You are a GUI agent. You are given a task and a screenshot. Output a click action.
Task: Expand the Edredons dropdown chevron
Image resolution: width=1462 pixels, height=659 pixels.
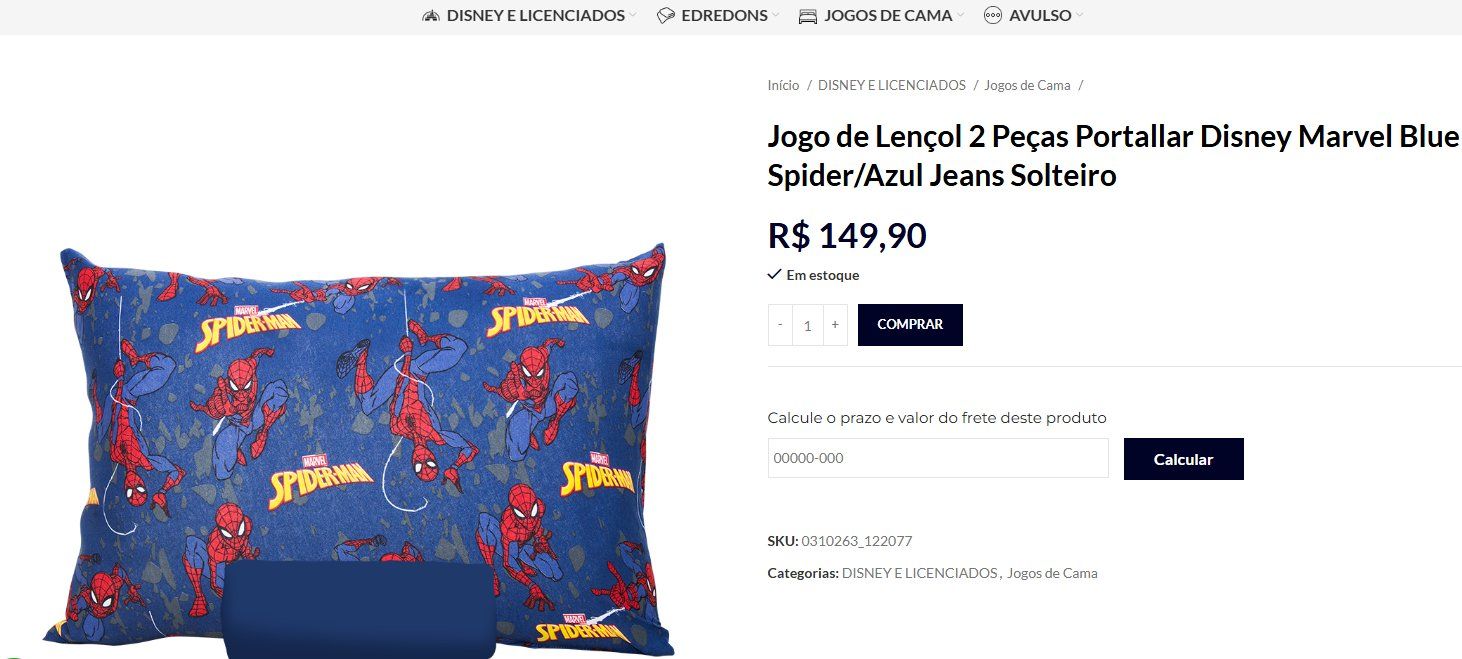tap(776, 16)
